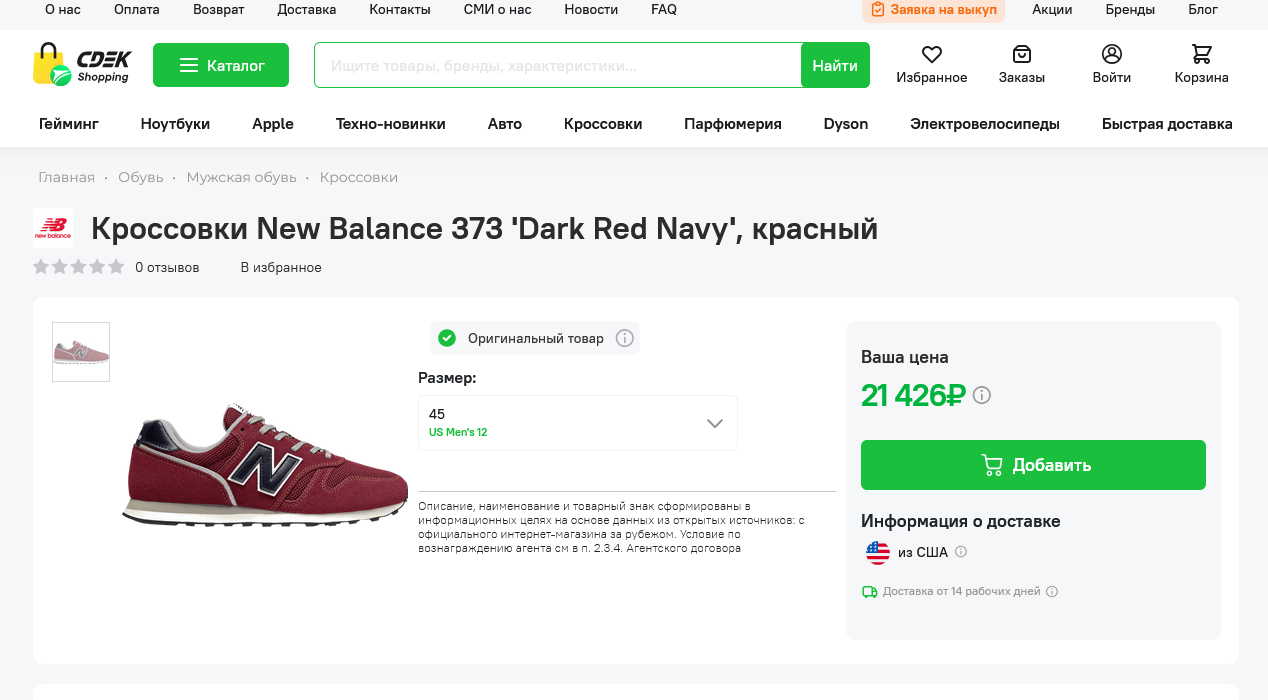Click info icon beside the price
This screenshot has height=700, width=1268.
click(982, 395)
